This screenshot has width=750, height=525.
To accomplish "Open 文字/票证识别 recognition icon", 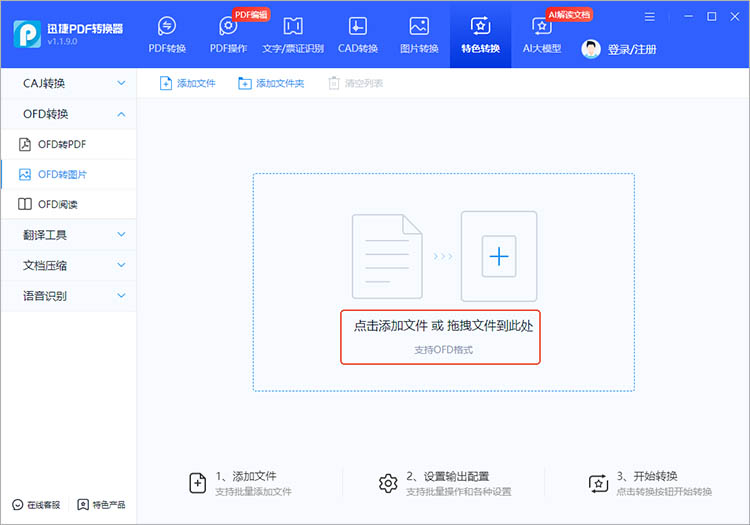I will pos(293,26).
